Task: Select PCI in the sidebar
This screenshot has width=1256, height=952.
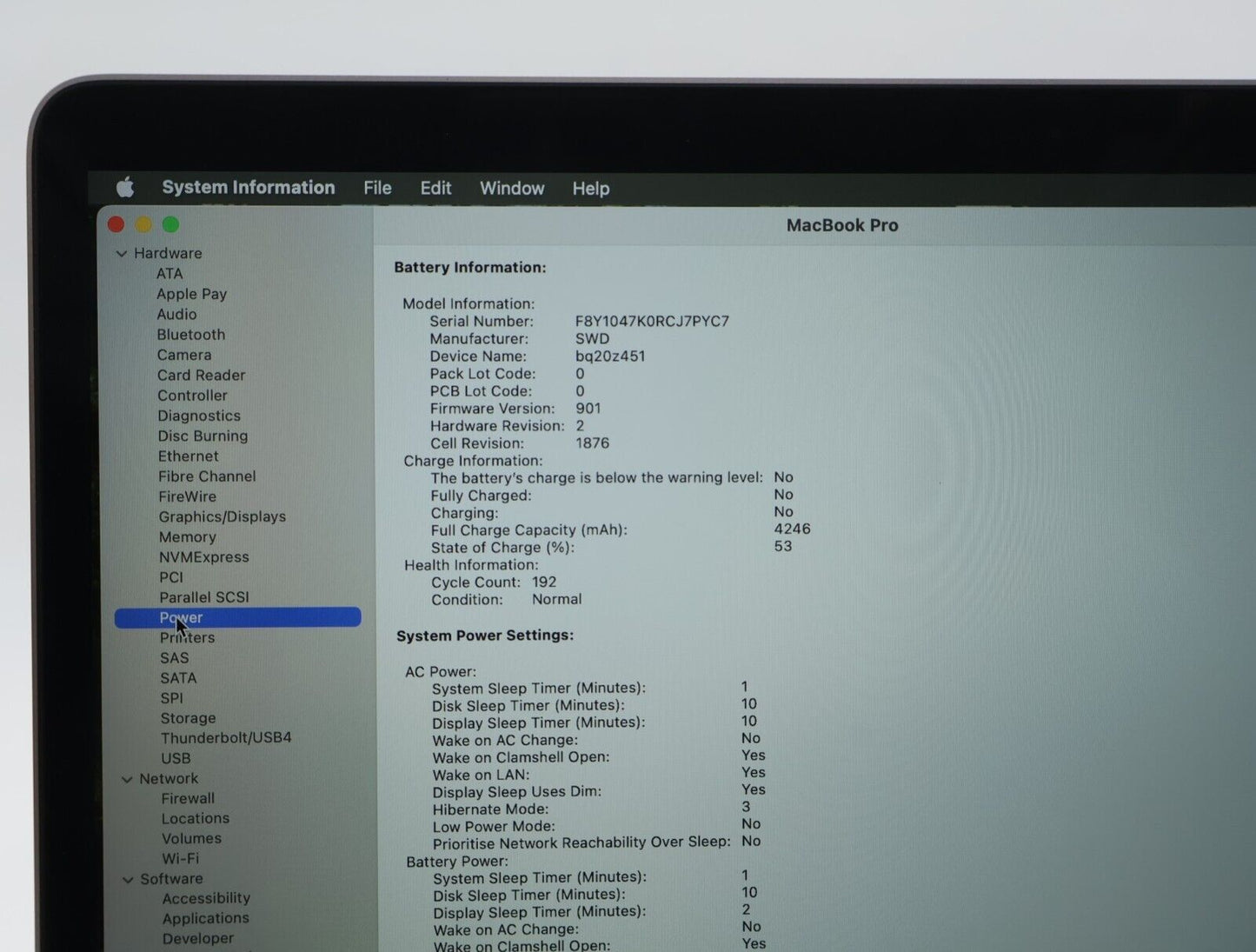Action: tap(171, 577)
